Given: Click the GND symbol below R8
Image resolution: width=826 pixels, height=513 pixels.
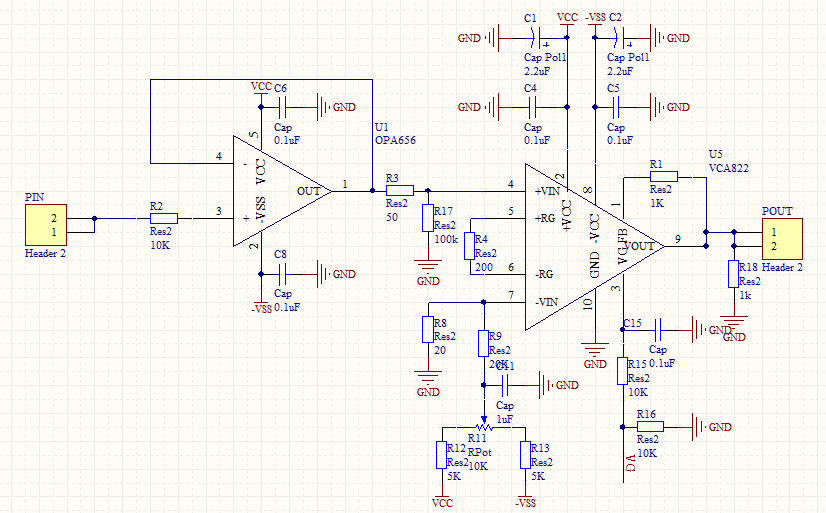Looking at the screenshot, I should pyautogui.click(x=428, y=384).
